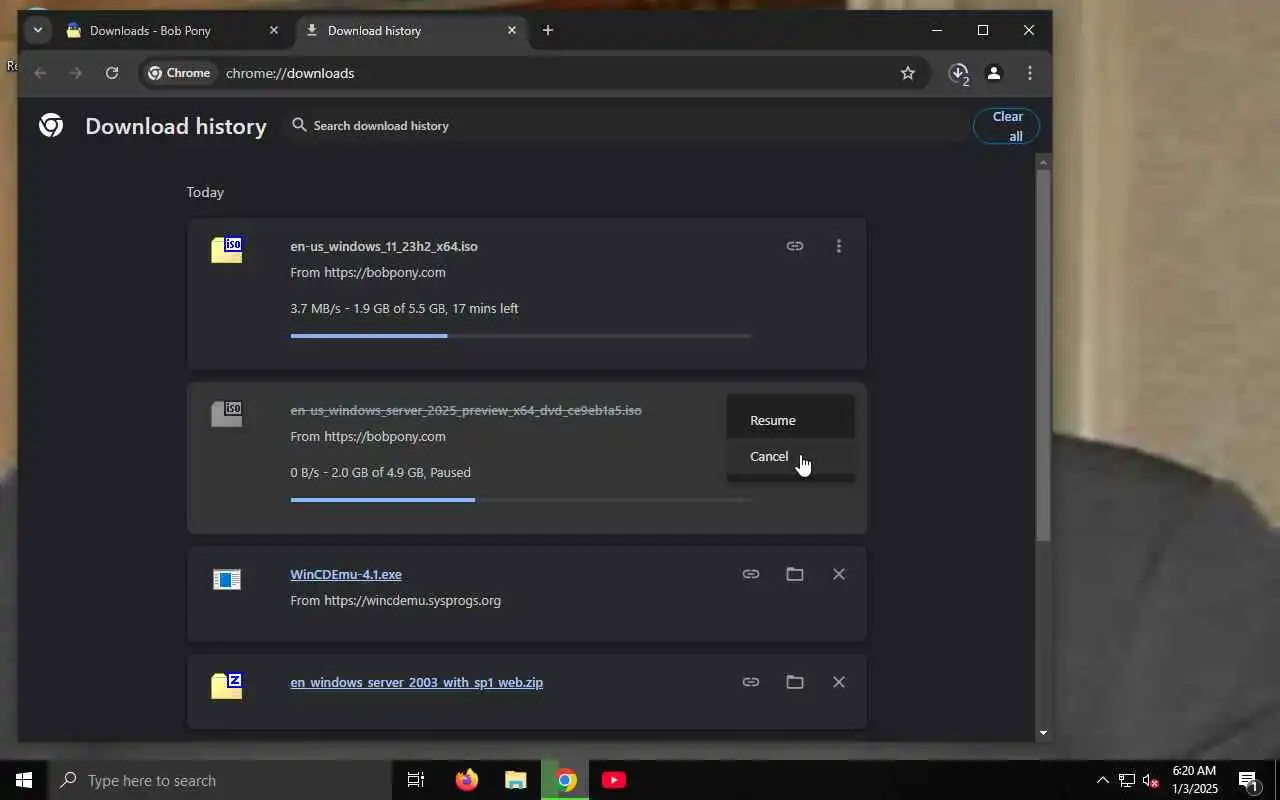
Task: Click the muted volume tray icon
Action: (1151, 780)
